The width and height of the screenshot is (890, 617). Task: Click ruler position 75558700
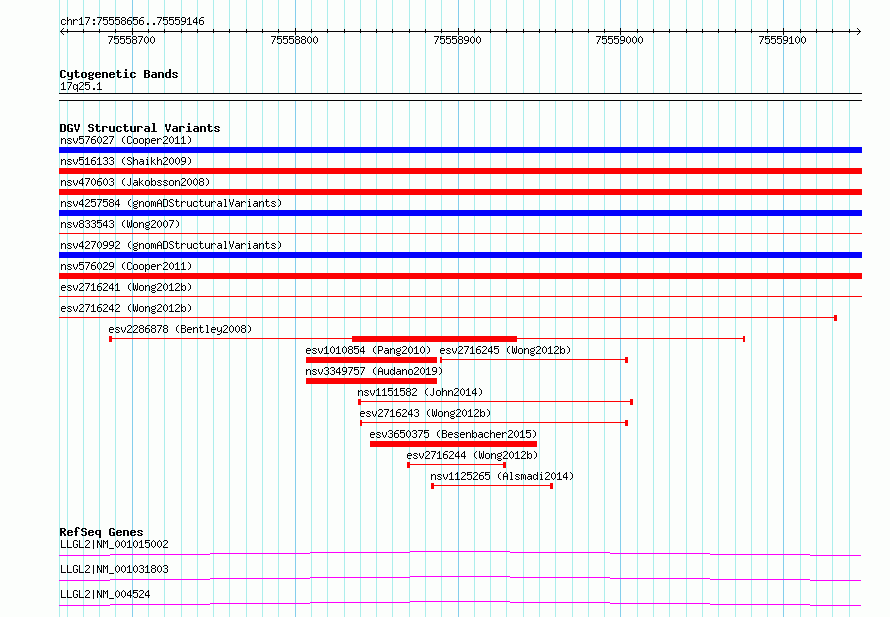pos(131,40)
